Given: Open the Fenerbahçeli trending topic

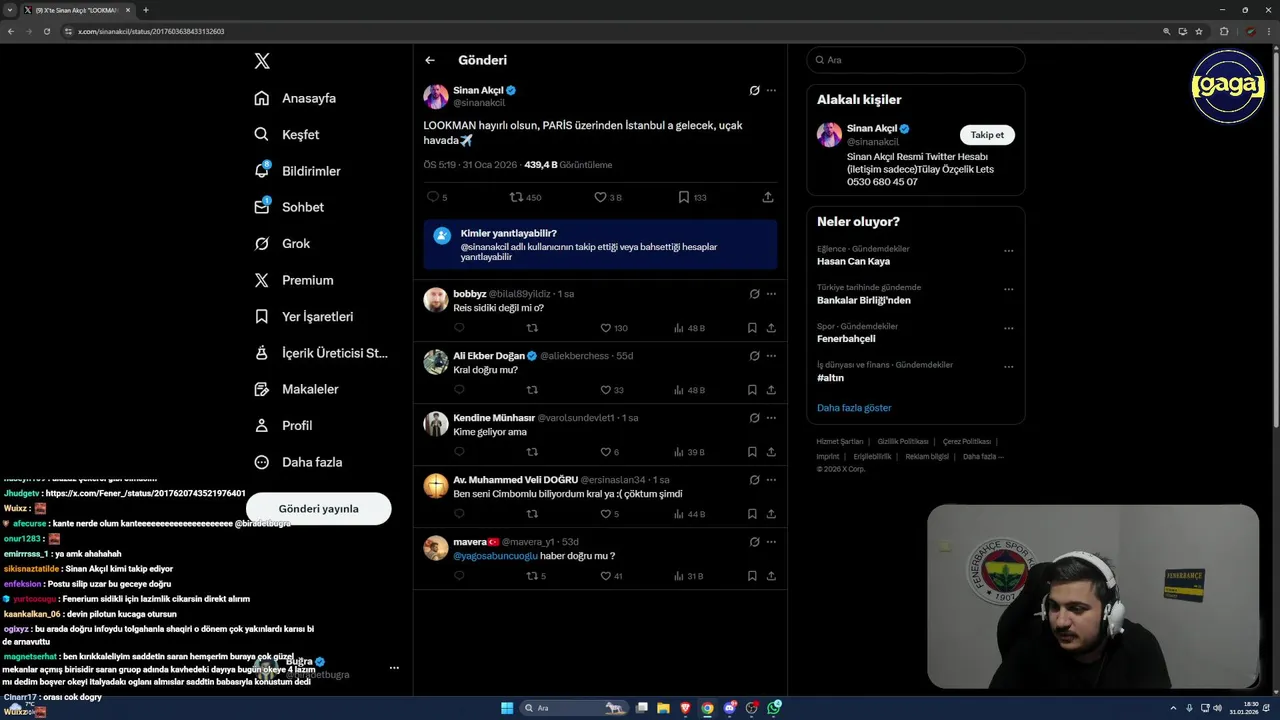Looking at the screenshot, I should point(846,339).
